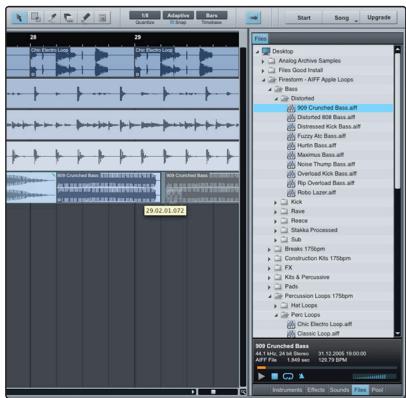Collapse the Distorted folder

276,99
